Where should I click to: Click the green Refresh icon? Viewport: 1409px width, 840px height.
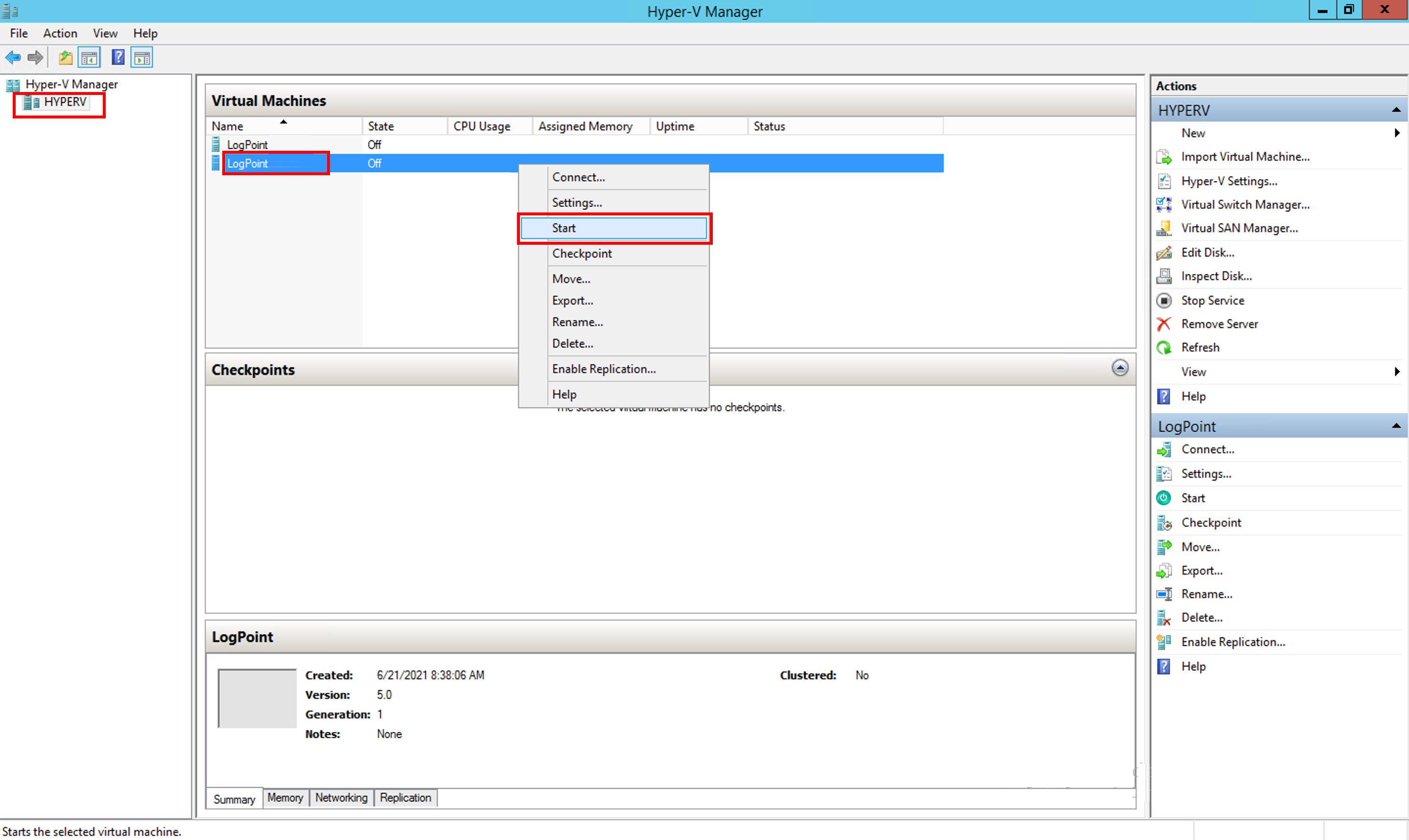pyautogui.click(x=1164, y=348)
